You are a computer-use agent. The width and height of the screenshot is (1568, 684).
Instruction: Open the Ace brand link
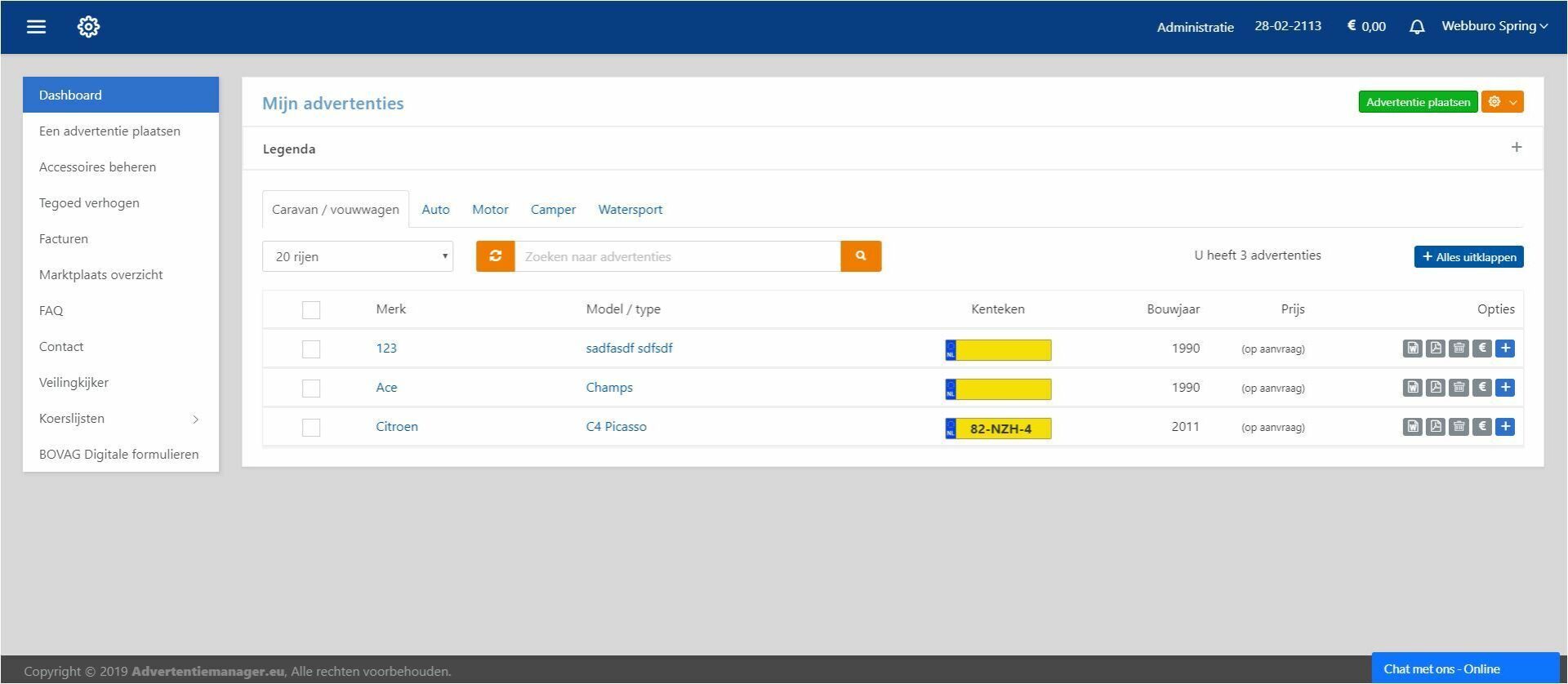click(x=386, y=388)
